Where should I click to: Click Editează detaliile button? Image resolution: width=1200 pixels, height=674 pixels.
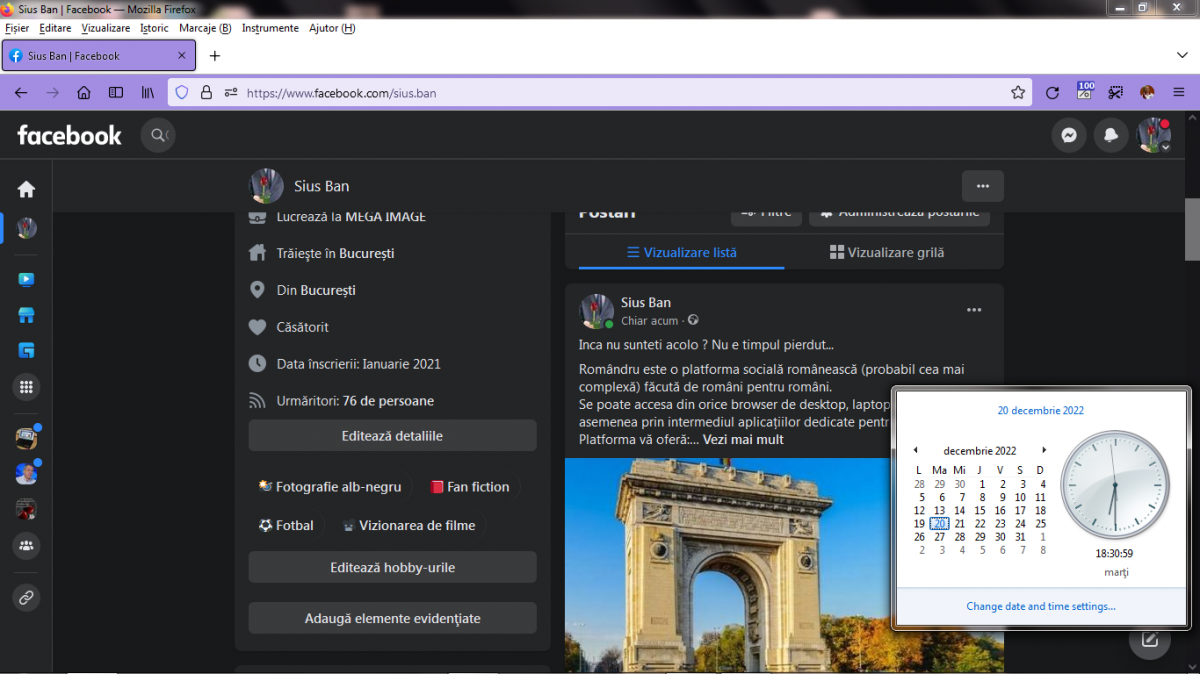click(392, 436)
